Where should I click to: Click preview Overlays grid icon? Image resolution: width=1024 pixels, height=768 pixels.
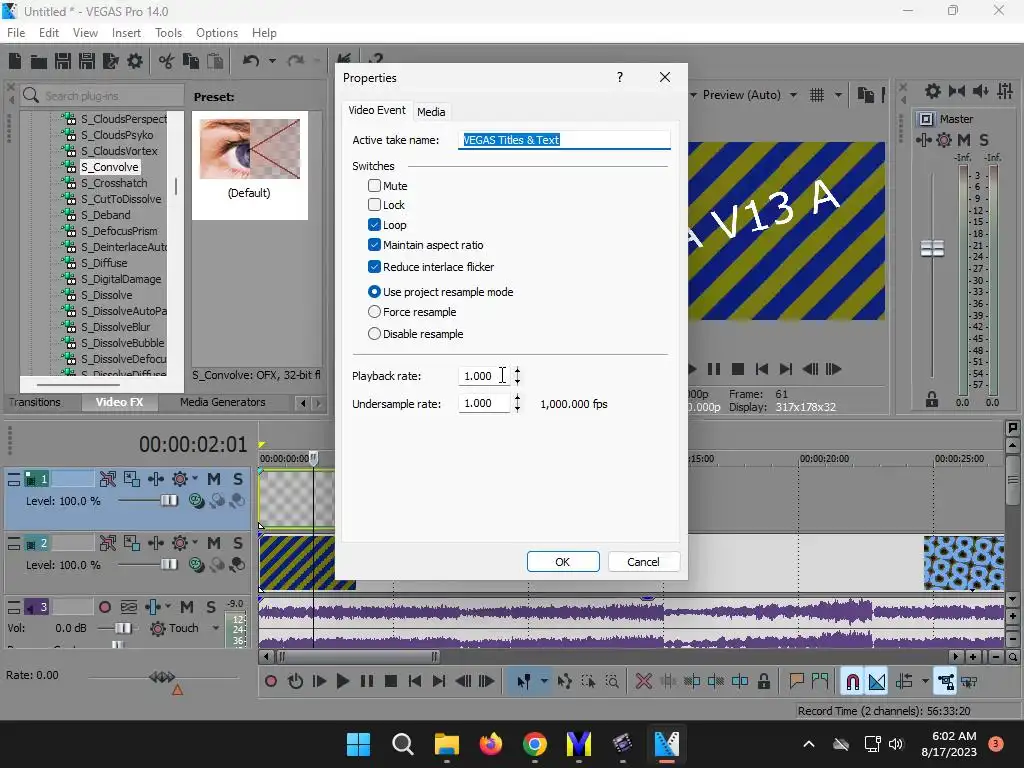[x=816, y=95]
